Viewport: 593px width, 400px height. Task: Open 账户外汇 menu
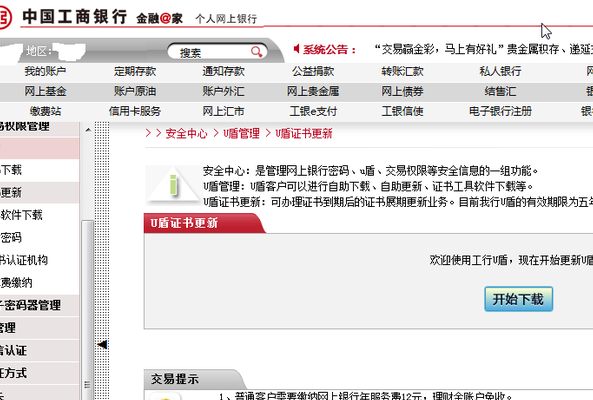click(224, 91)
